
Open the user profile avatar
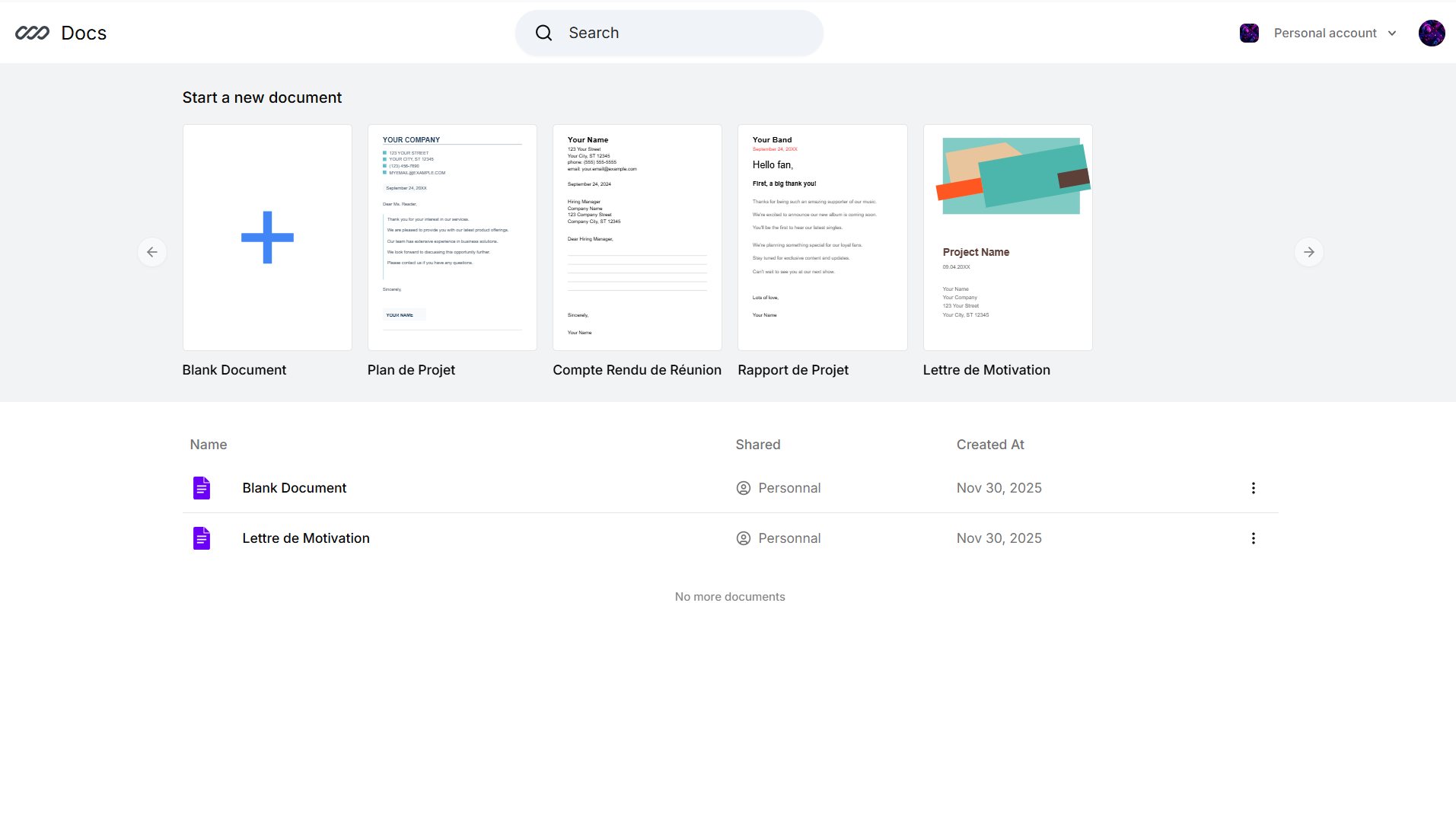tap(1431, 33)
